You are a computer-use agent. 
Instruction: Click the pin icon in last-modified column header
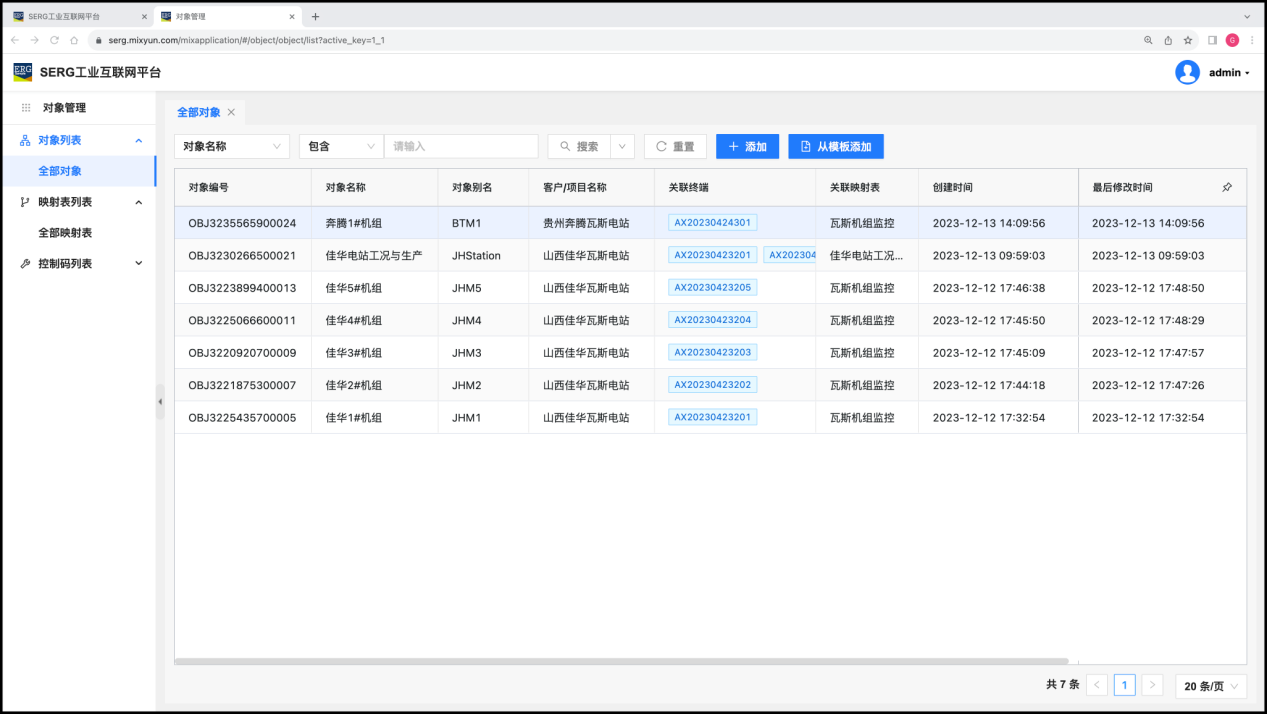coord(1227,187)
